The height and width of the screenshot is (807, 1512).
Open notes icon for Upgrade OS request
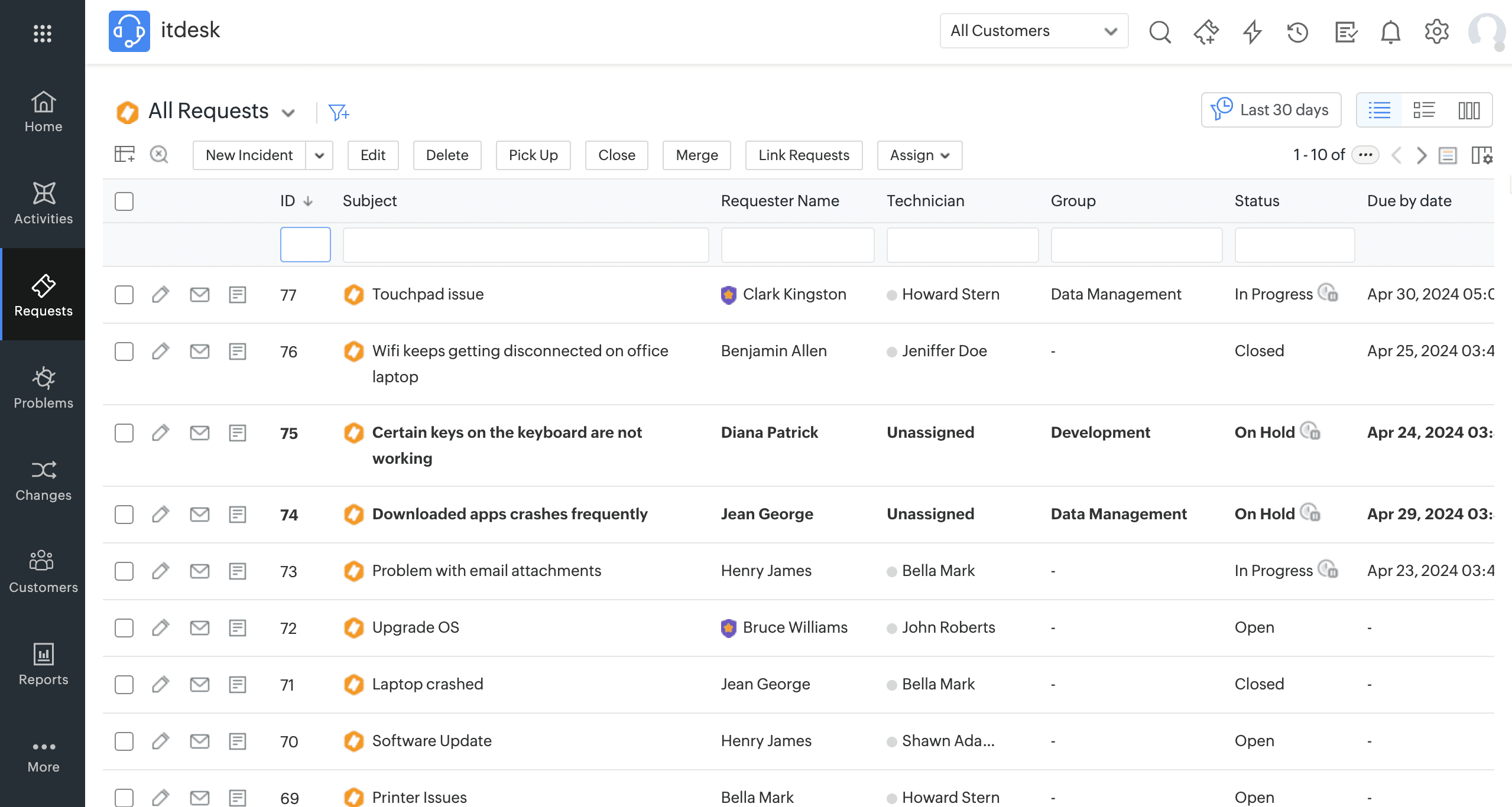pyautogui.click(x=238, y=627)
